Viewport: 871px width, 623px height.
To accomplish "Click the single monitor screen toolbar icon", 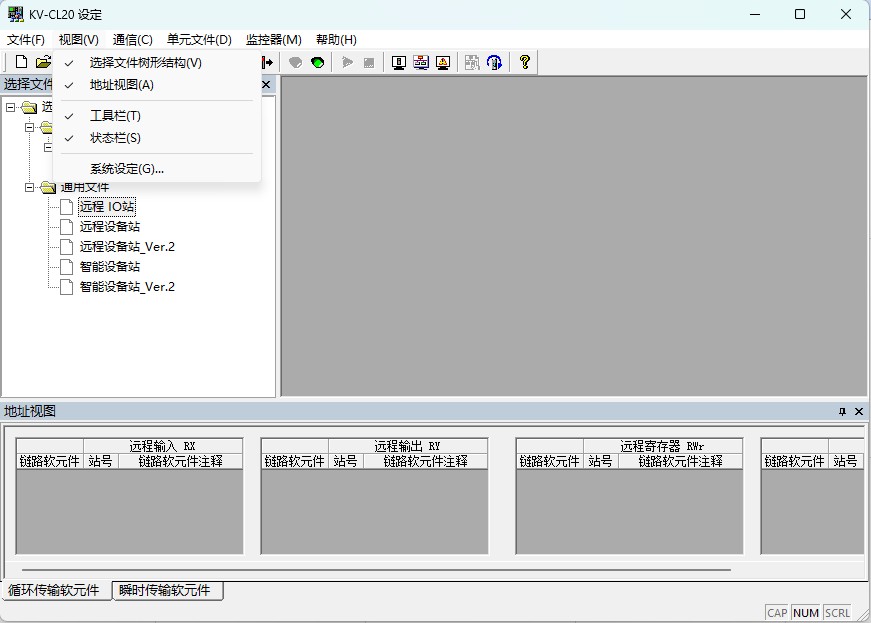I will click(x=399, y=62).
